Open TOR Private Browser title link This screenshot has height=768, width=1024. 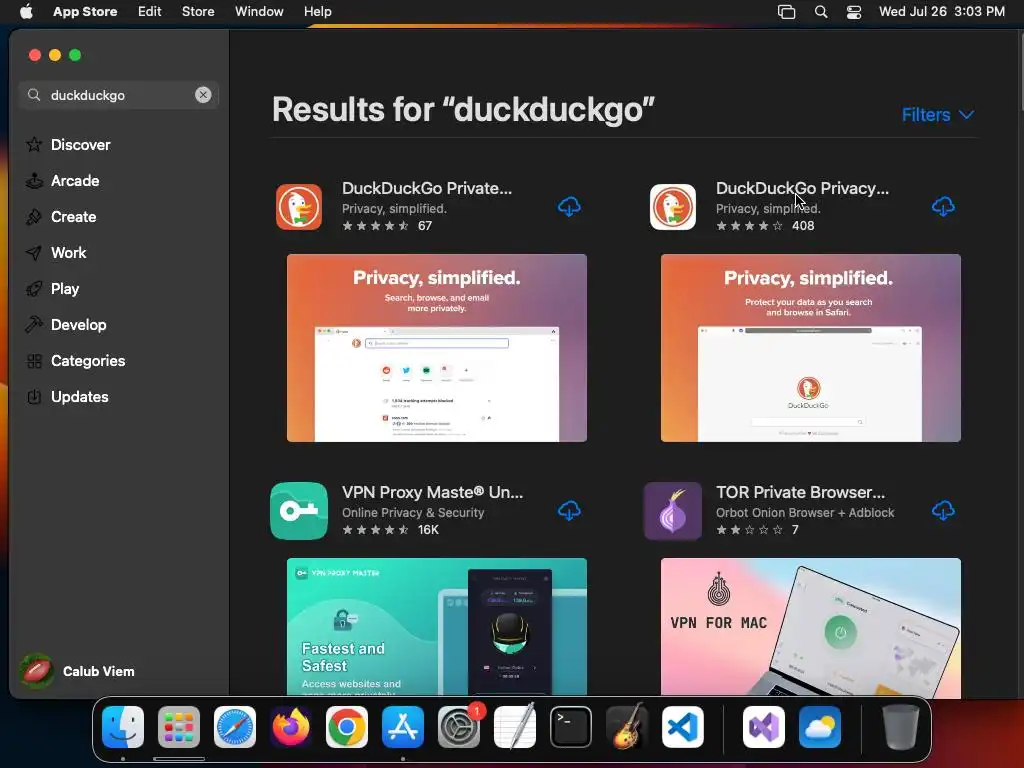pos(800,492)
